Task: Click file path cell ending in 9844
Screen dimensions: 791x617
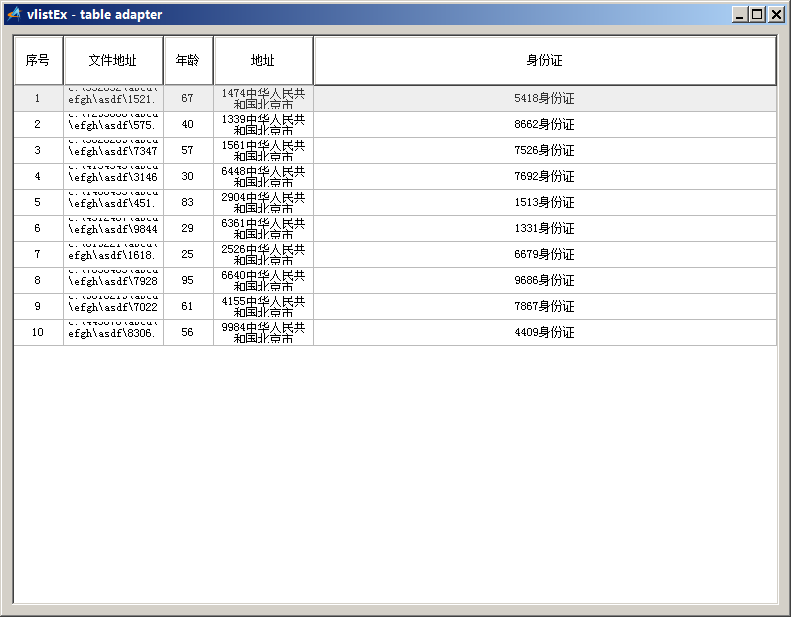Action: (113, 229)
